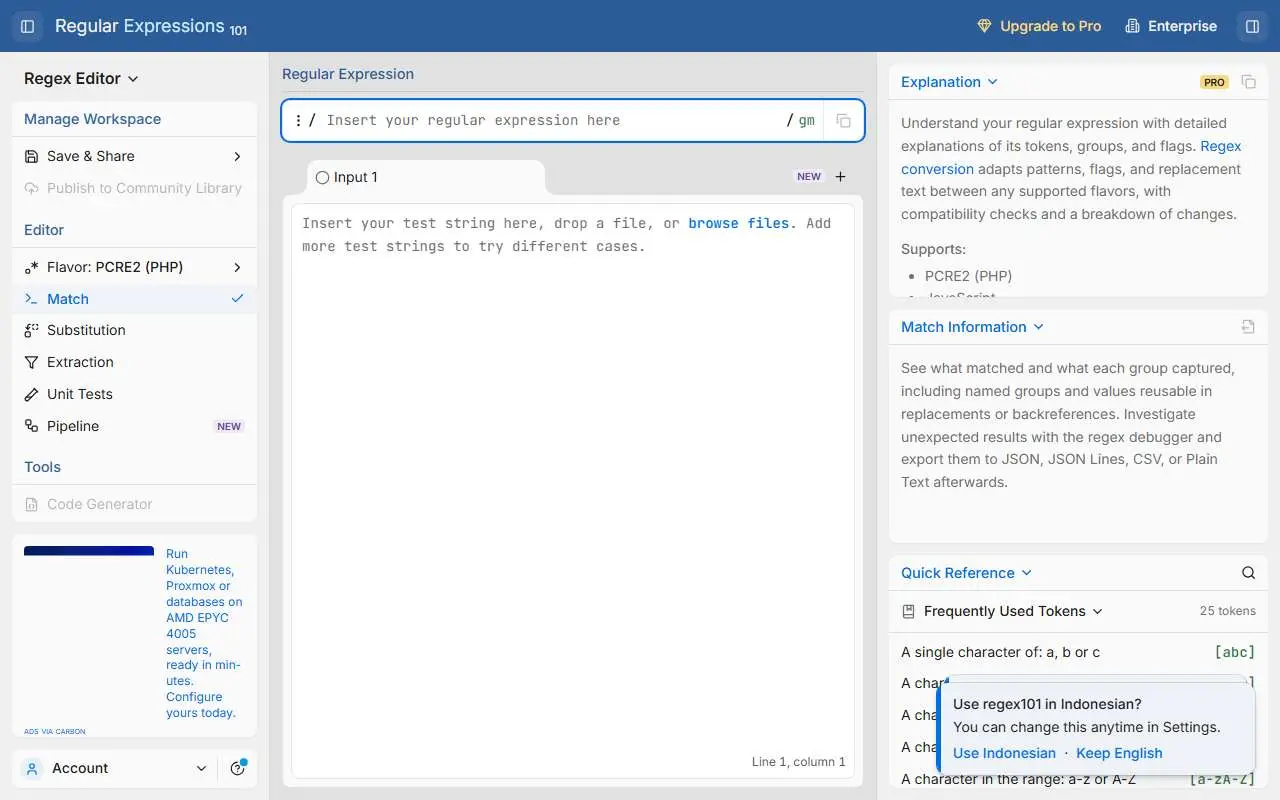The image size is (1280, 800).
Task: Open the help icon next to Account
Action: pyautogui.click(x=238, y=768)
